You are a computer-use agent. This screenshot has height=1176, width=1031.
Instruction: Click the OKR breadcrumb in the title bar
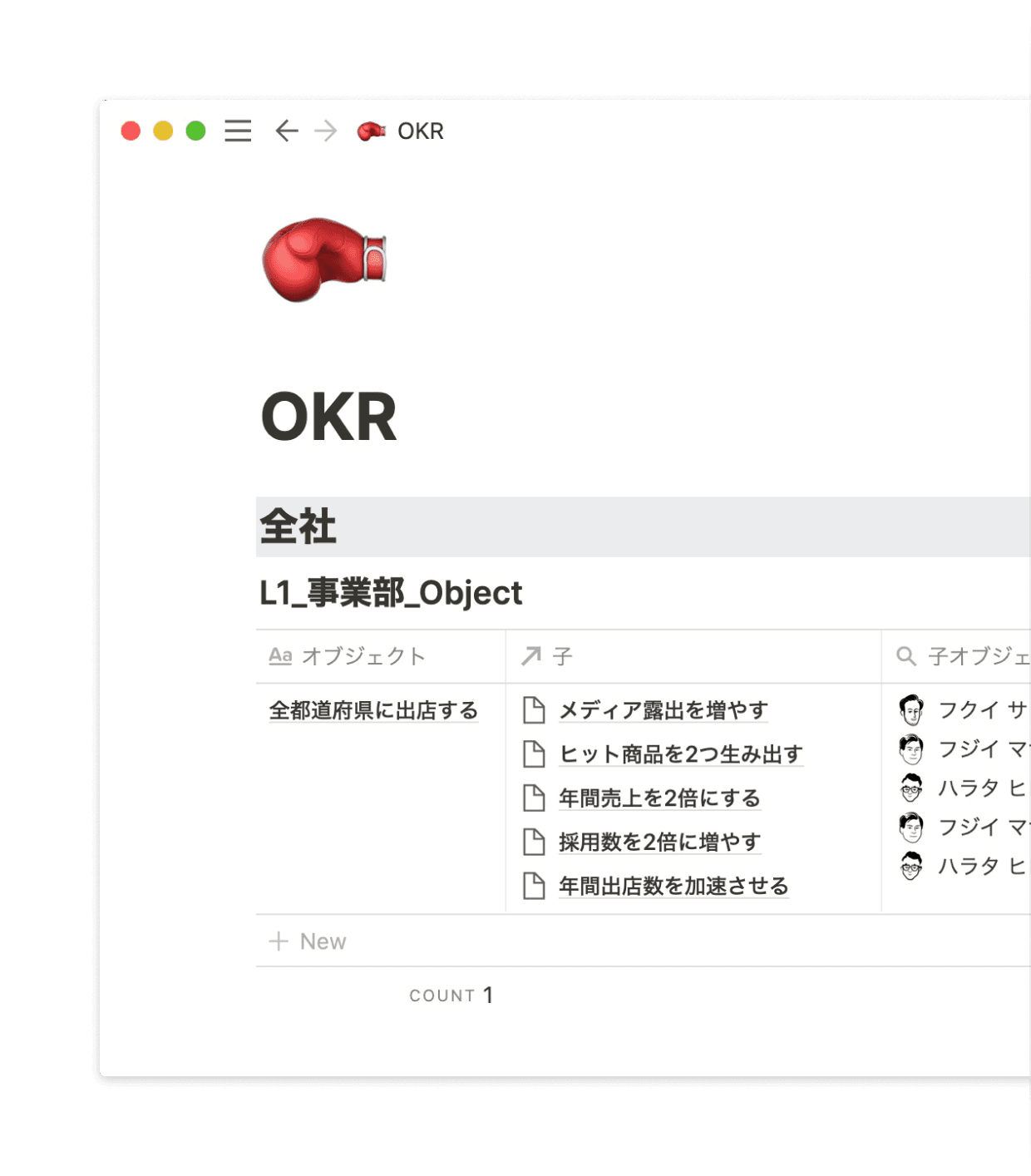coord(420,131)
